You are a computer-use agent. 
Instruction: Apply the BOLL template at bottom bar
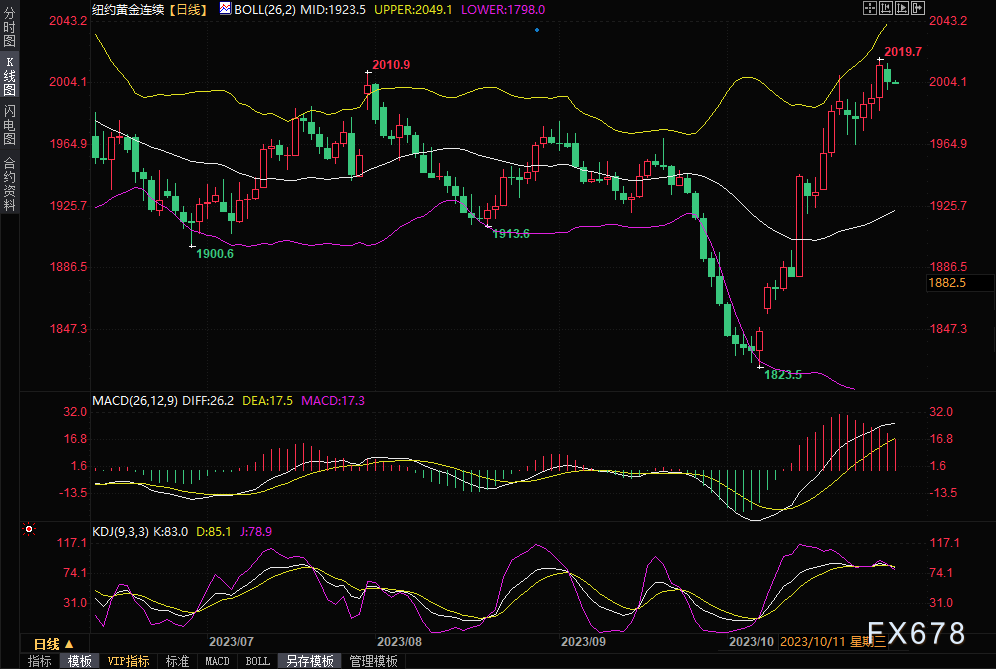pyautogui.click(x=257, y=661)
